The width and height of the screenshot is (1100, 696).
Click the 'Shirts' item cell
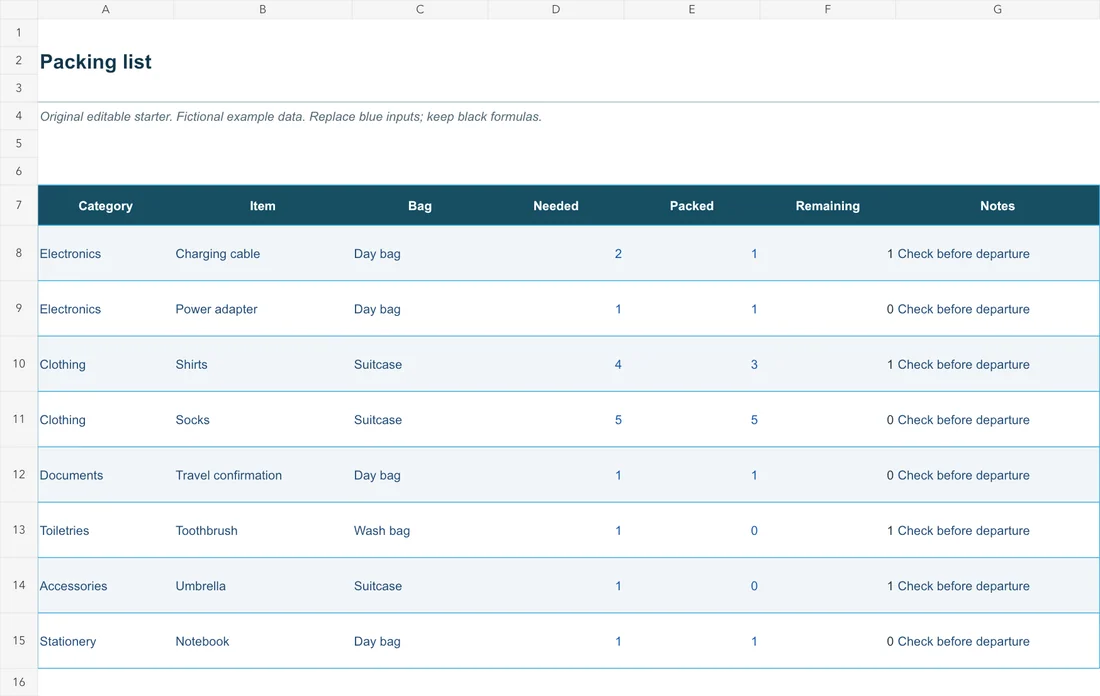tap(262, 364)
